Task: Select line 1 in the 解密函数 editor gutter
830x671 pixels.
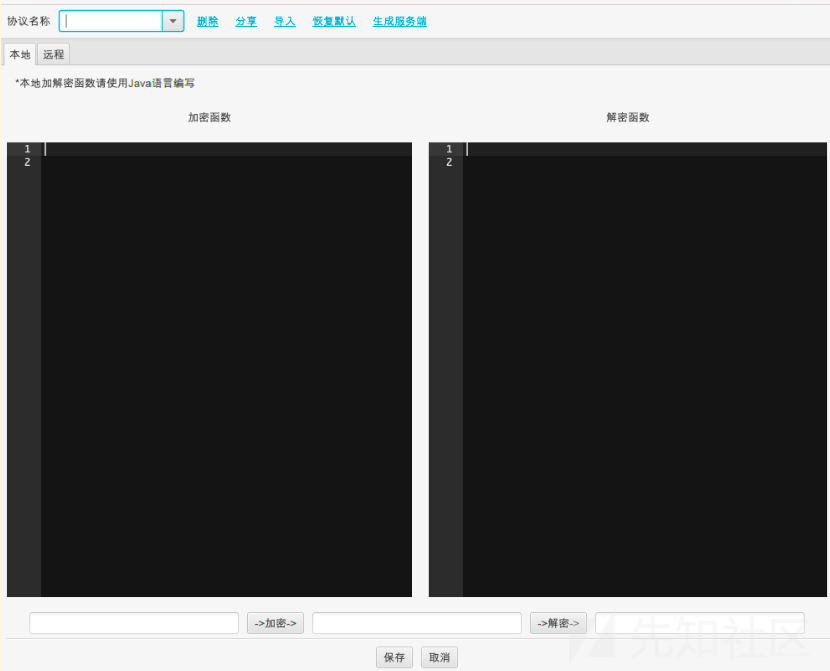Action: (449, 149)
